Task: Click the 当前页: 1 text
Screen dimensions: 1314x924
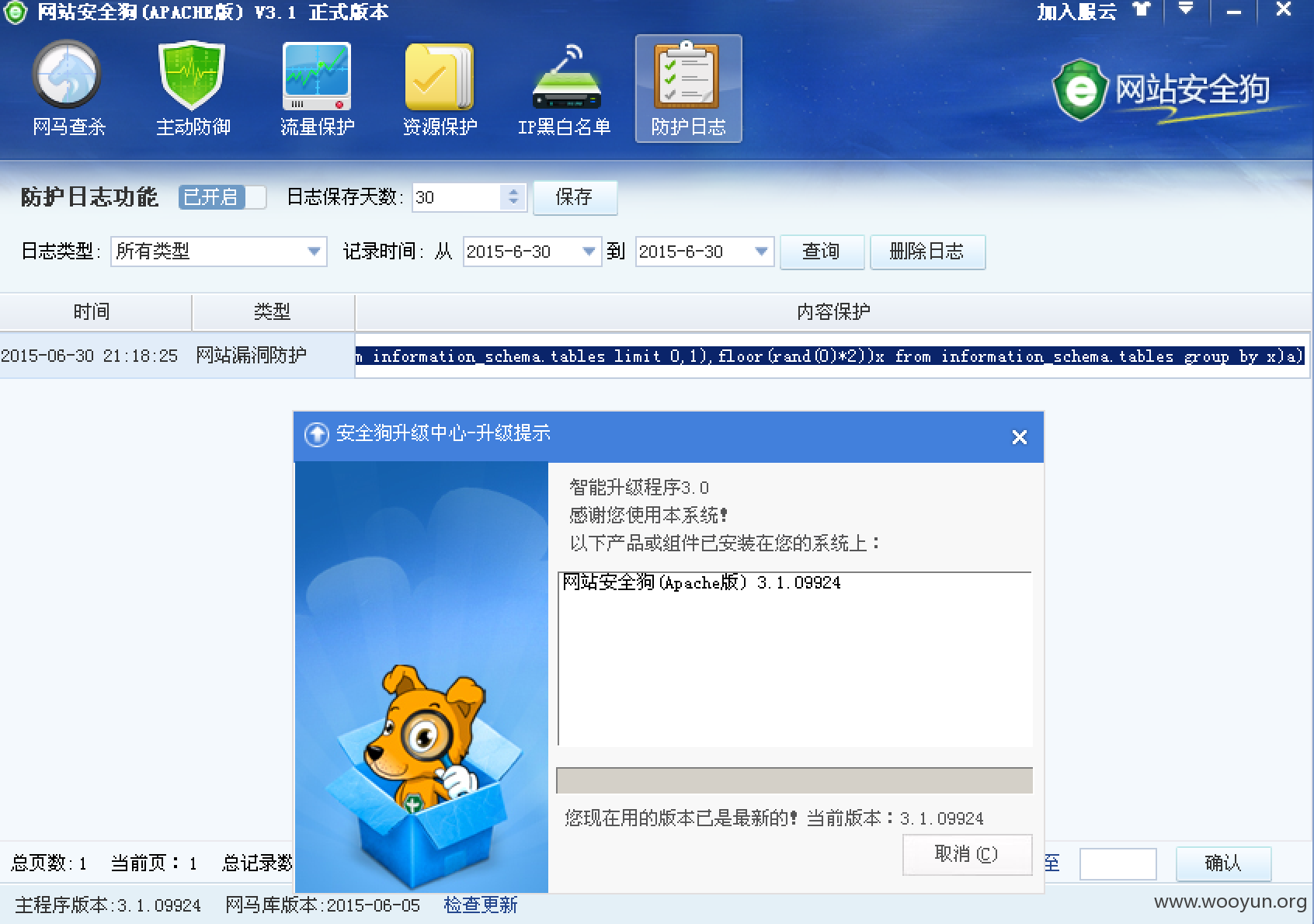Action: coord(154,863)
